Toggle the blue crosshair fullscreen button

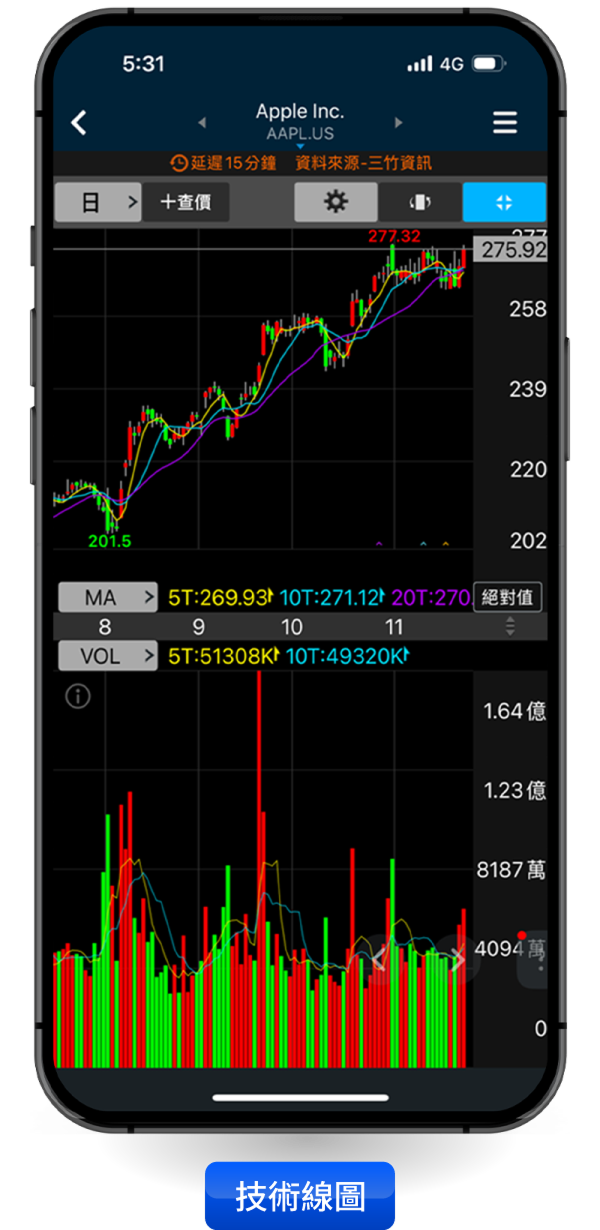[x=504, y=202]
